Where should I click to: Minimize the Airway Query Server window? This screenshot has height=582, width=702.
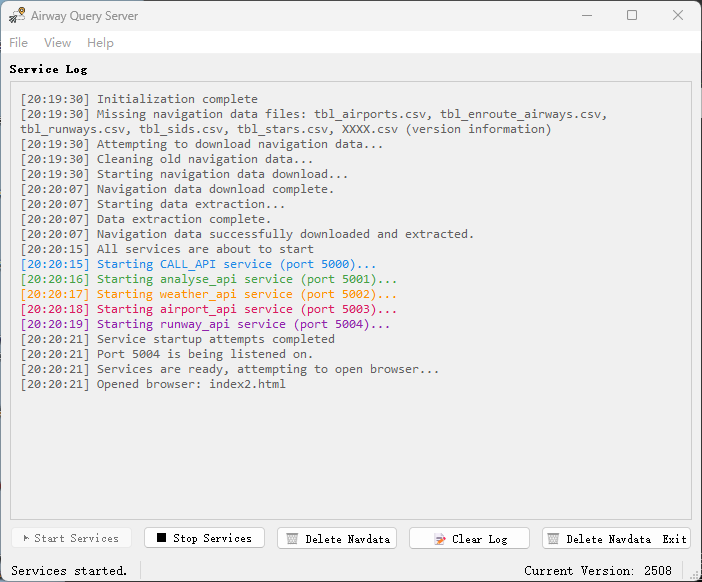point(586,16)
